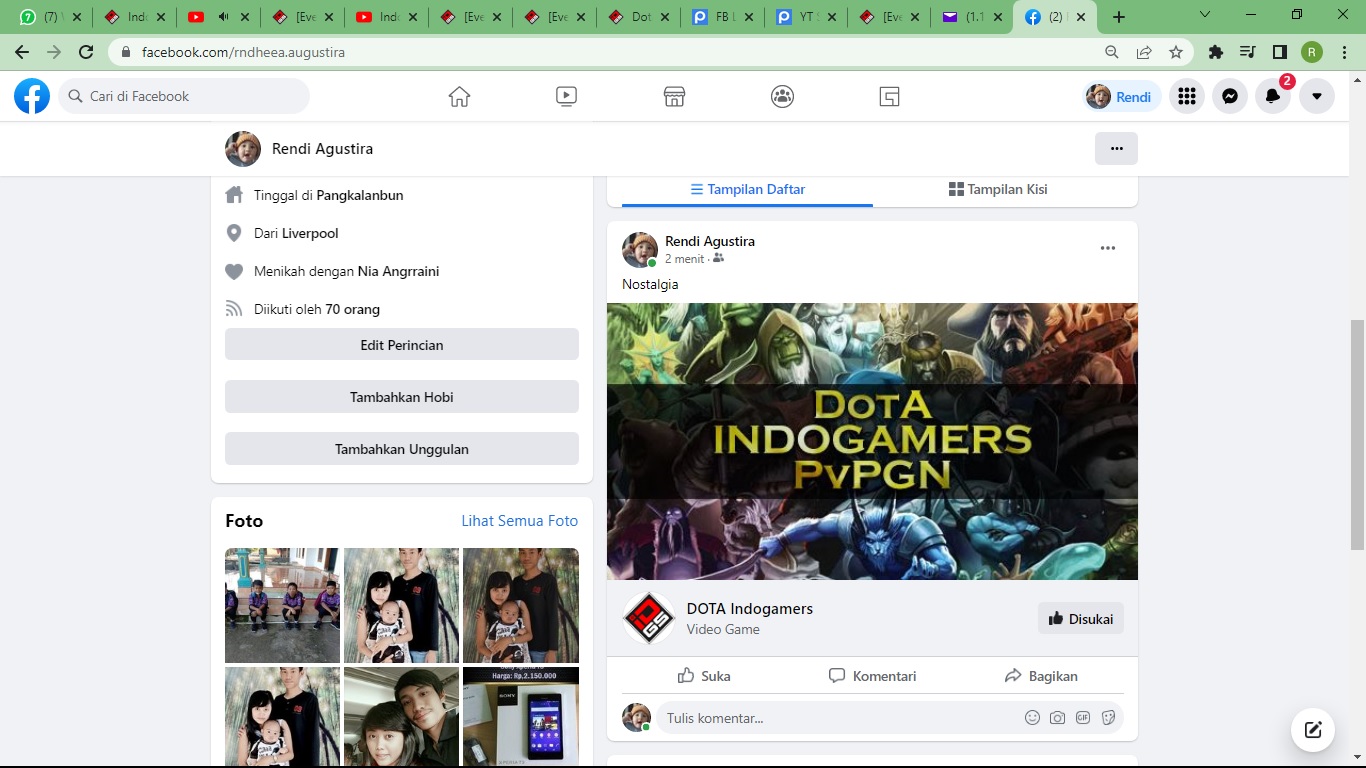
Task: Add a GIF to the comment
Action: tap(1083, 718)
